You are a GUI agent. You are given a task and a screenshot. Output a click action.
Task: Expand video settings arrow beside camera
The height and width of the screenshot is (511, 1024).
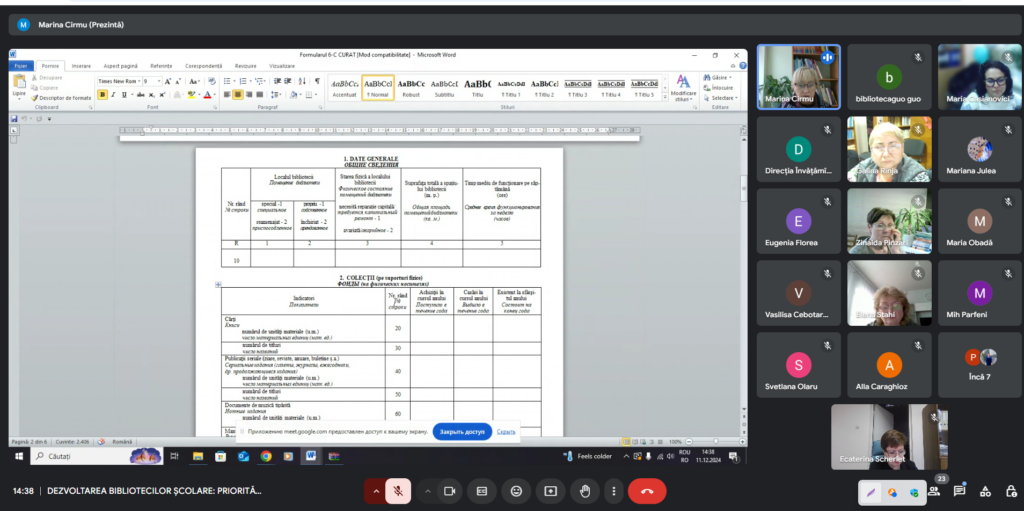[427, 491]
